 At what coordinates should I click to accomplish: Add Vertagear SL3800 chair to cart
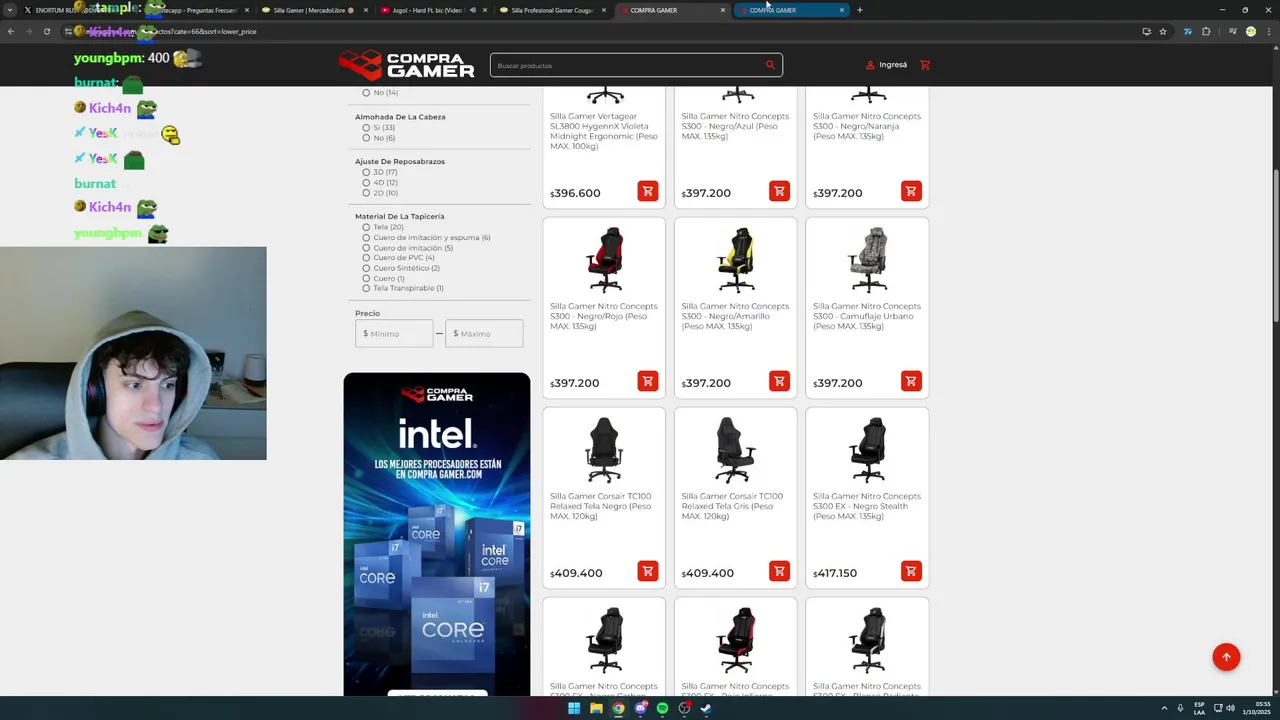(647, 191)
